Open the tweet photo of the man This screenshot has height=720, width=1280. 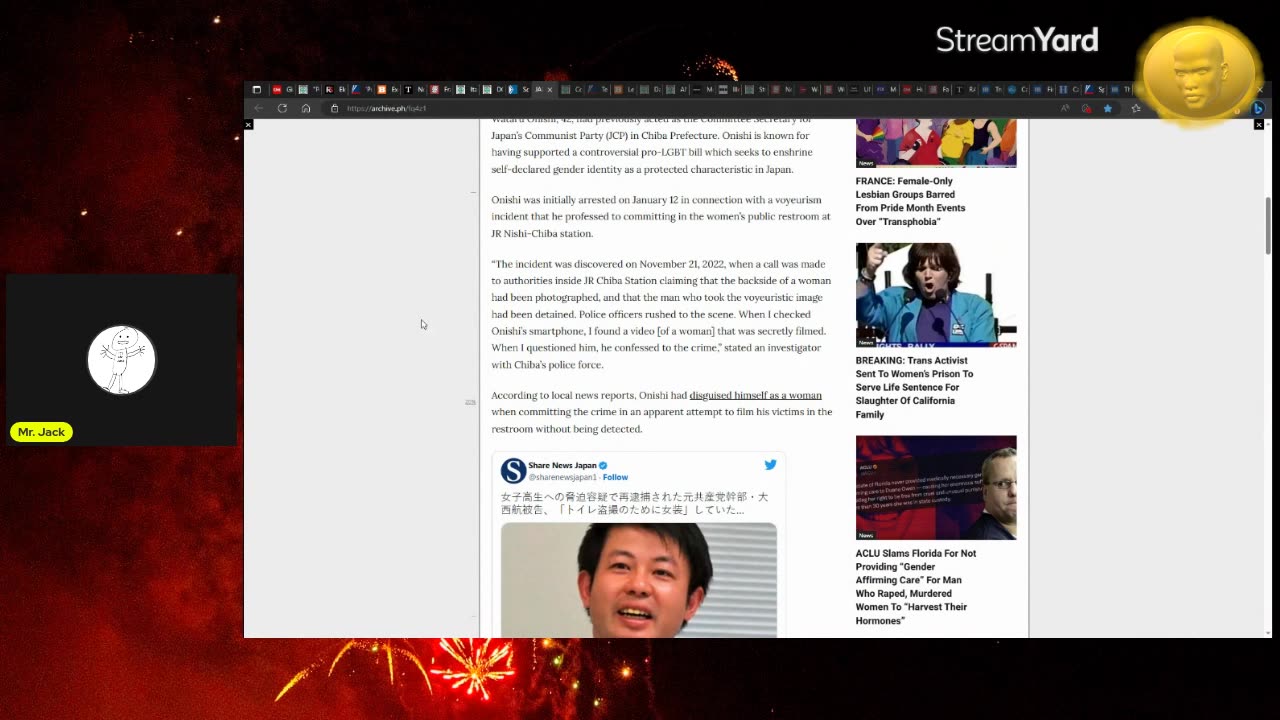(639, 579)
